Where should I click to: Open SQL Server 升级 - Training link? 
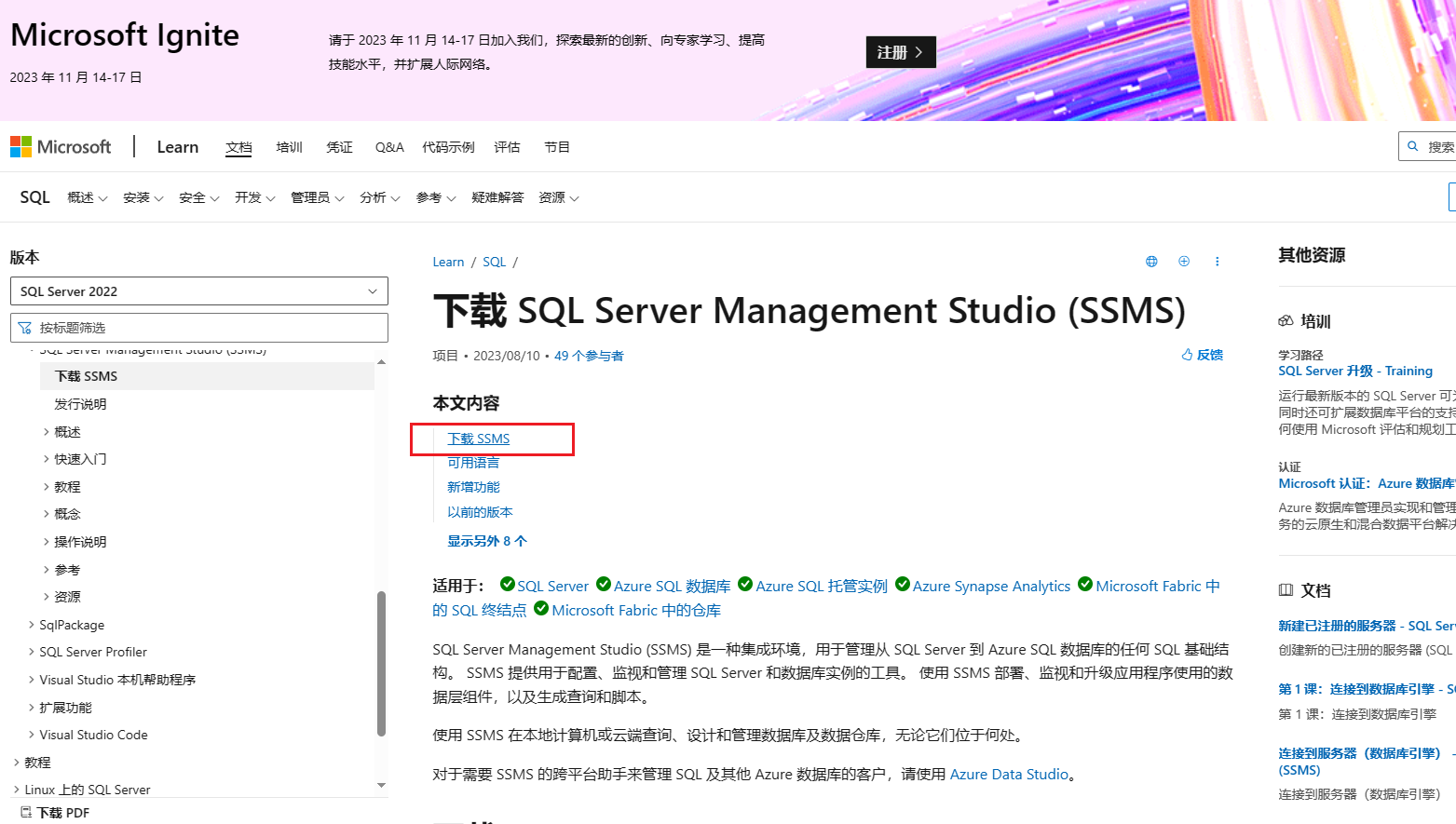click(1355, 371)
